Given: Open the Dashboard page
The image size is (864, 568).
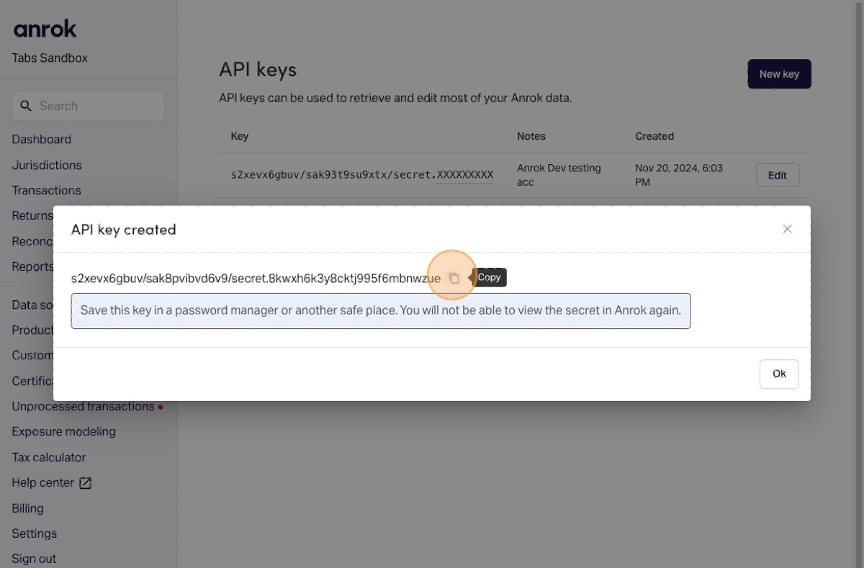Looking at the screenshot, I should [41, 139].
